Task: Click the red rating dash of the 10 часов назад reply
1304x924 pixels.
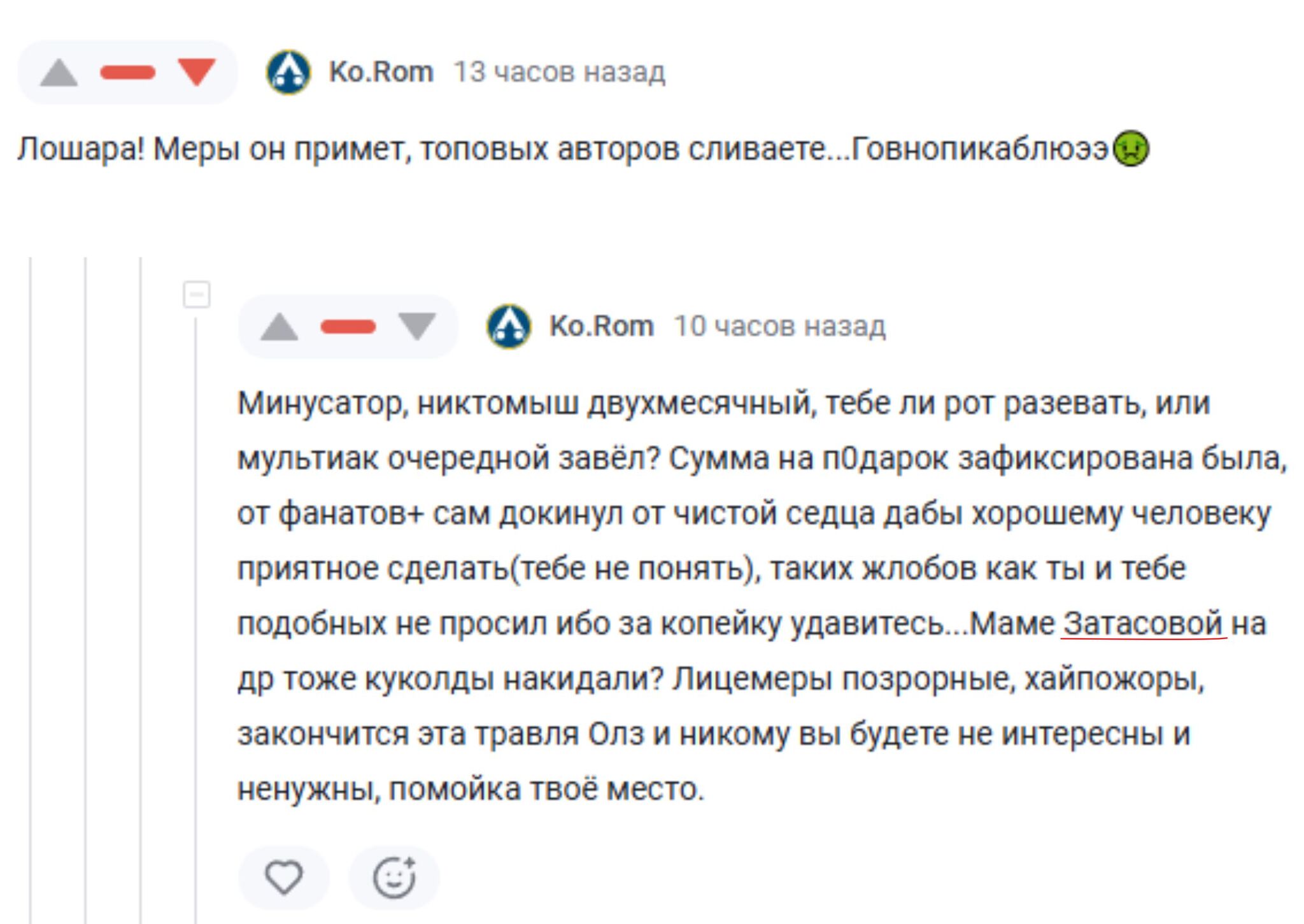Action: [348, 327]
